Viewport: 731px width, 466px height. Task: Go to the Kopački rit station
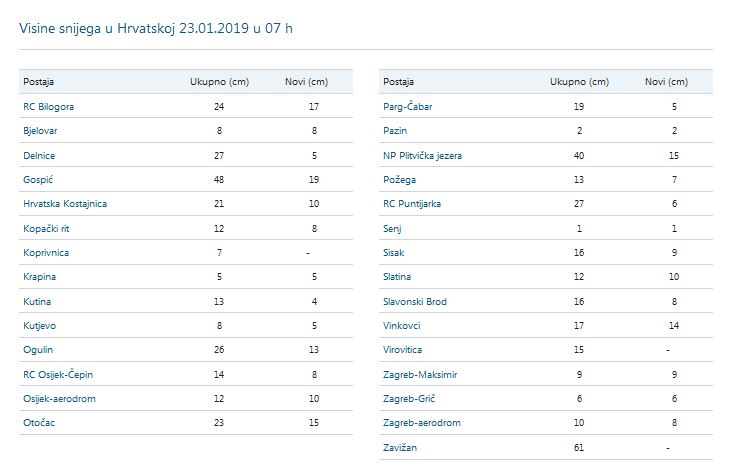(45, 228)
